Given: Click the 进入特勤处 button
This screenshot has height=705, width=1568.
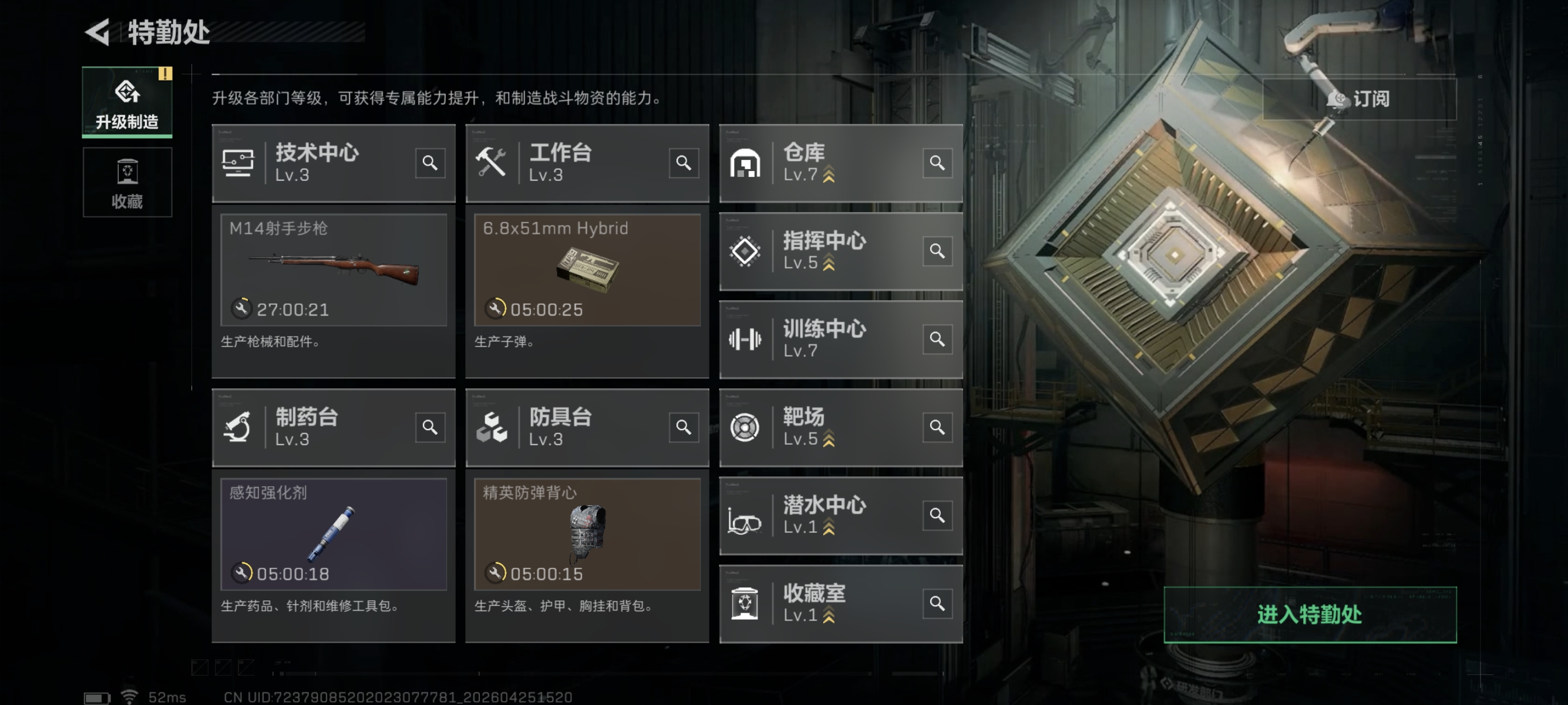Looking at the screenshot, I should click(1310, 615).
